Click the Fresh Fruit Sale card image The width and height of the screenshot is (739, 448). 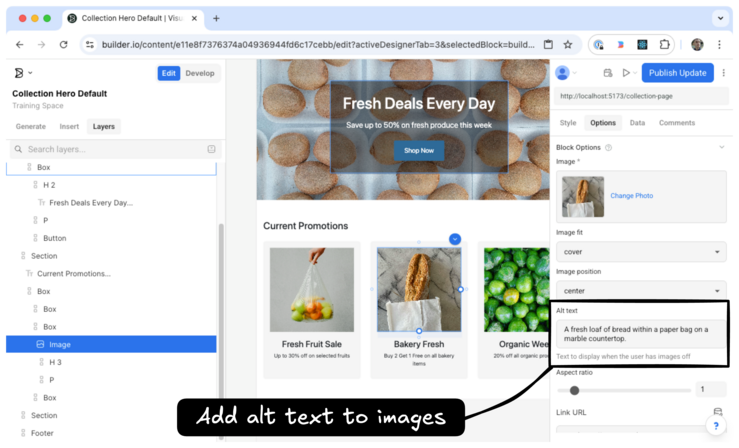point(312,290)
